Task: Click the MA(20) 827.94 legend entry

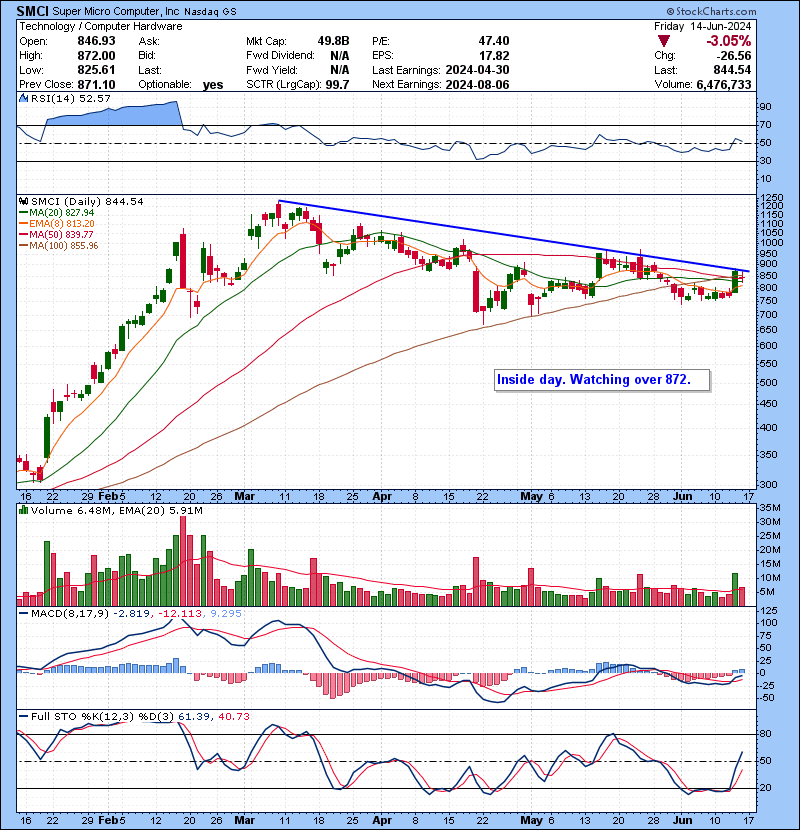Action: 57,213
